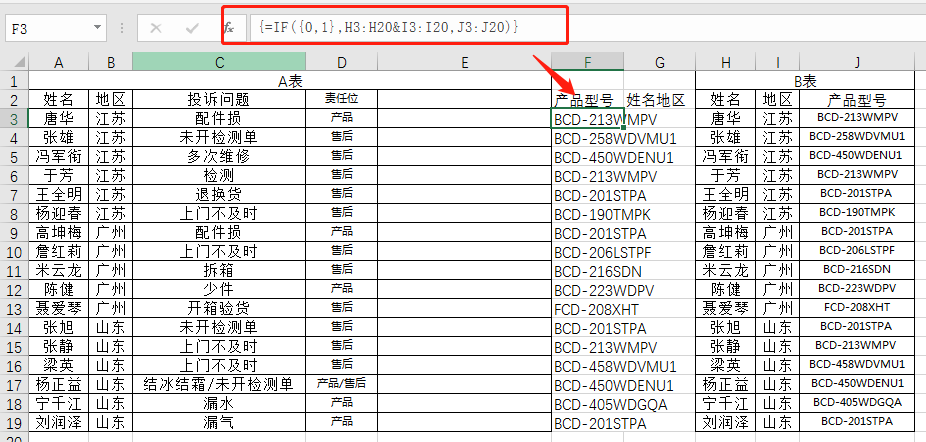Screen dimensions: 926x442
Task: Open the Name Box dropdown arrow
Action: pos(97,28)
